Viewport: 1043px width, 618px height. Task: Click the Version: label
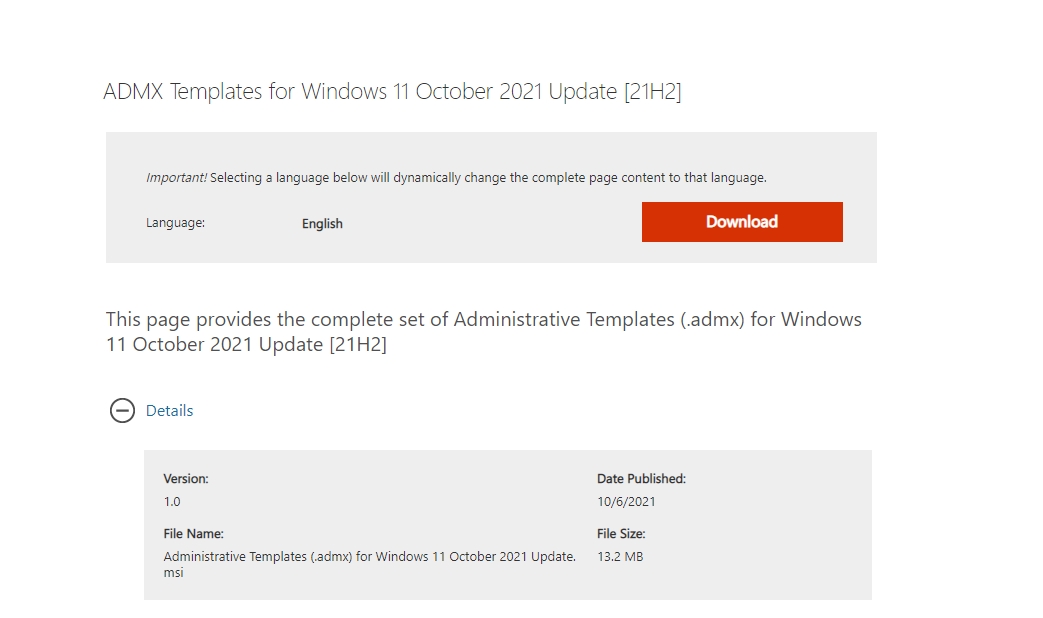186,478
